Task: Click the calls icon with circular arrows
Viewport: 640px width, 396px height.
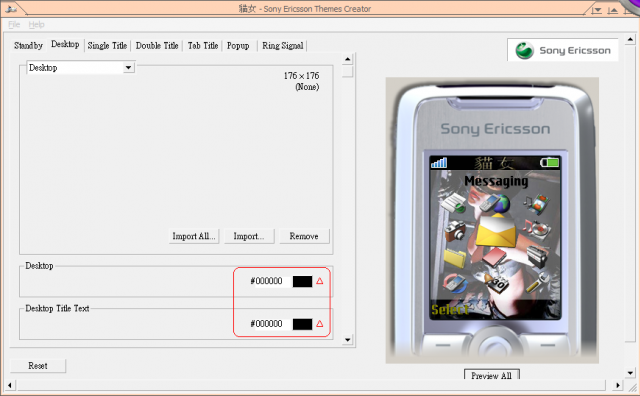Action: coord(455,283)
